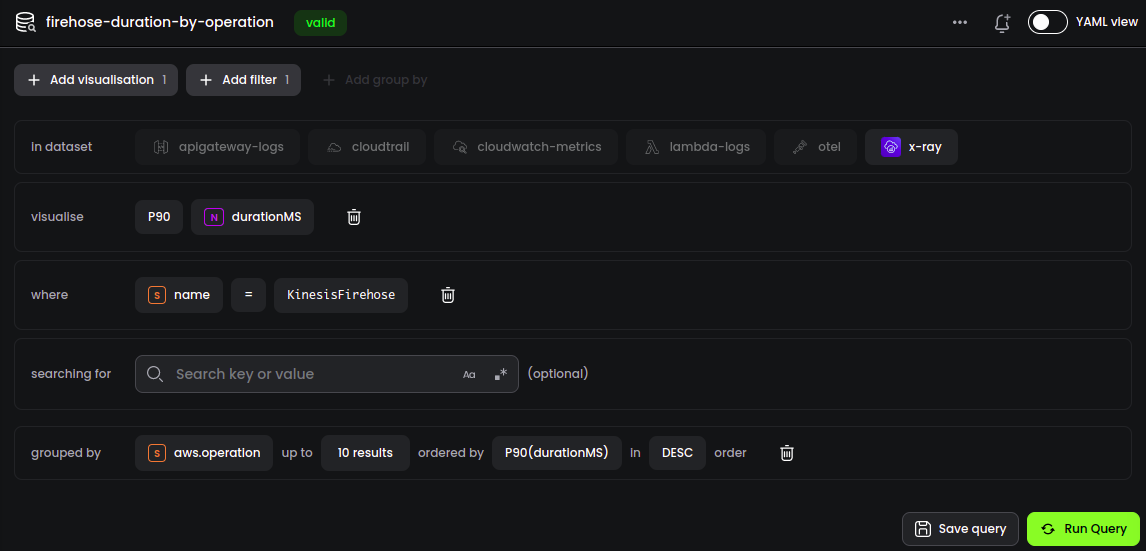Save the current query
The height and width of the screenshot is (551, 1146).
point(960,529)
